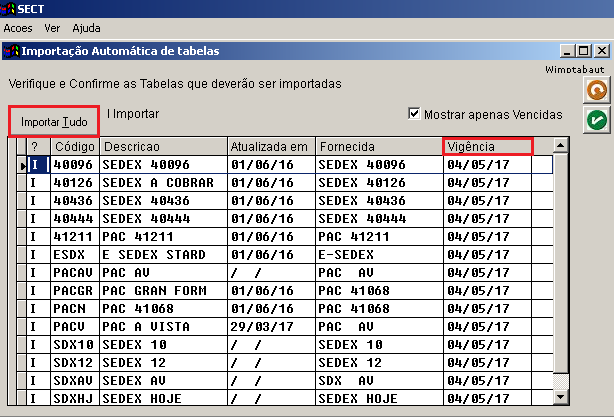
Task: Click the Código column header
Action: pyautogui.click(x=75, y=147)
